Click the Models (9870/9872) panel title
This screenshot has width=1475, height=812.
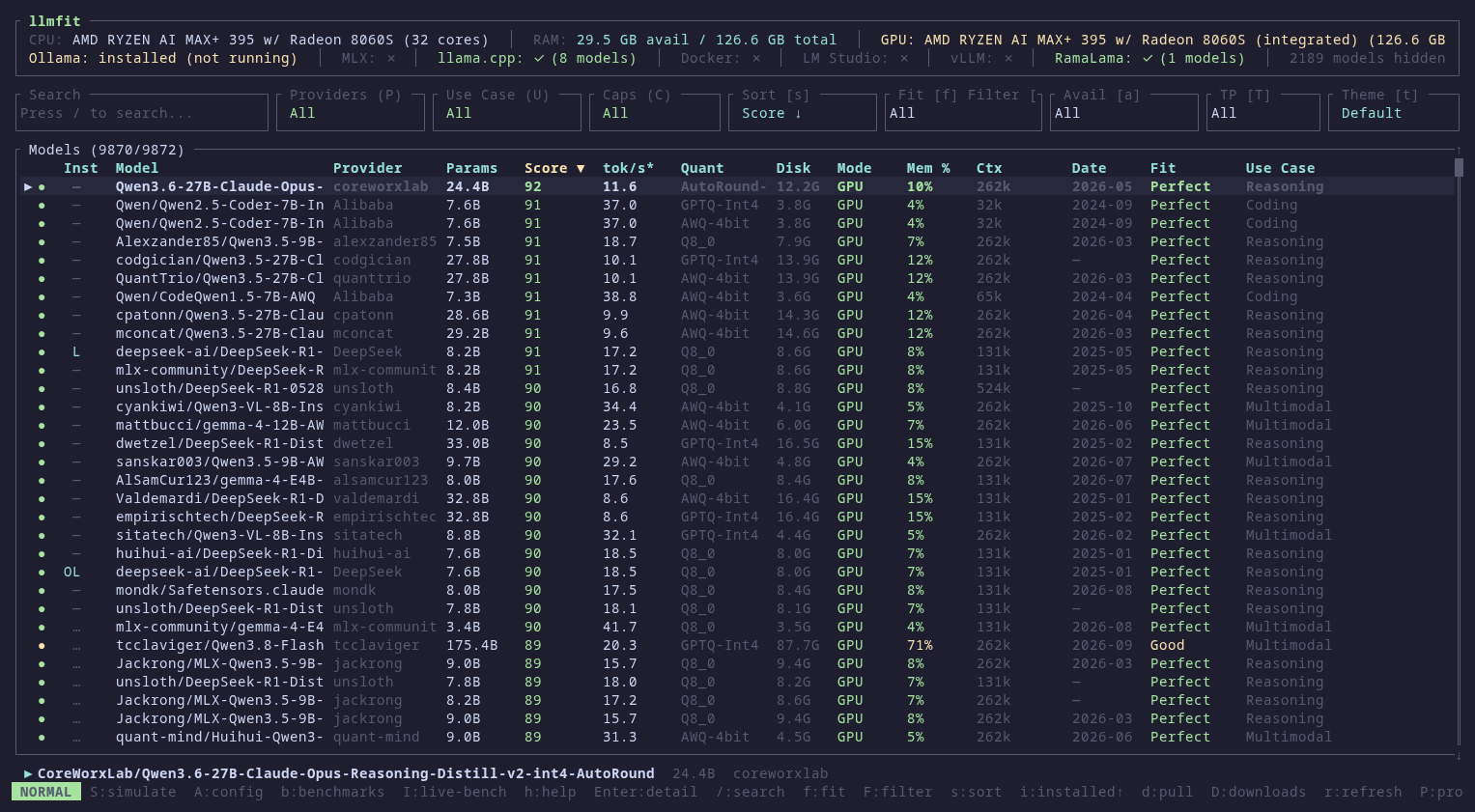tap(106, 150)
